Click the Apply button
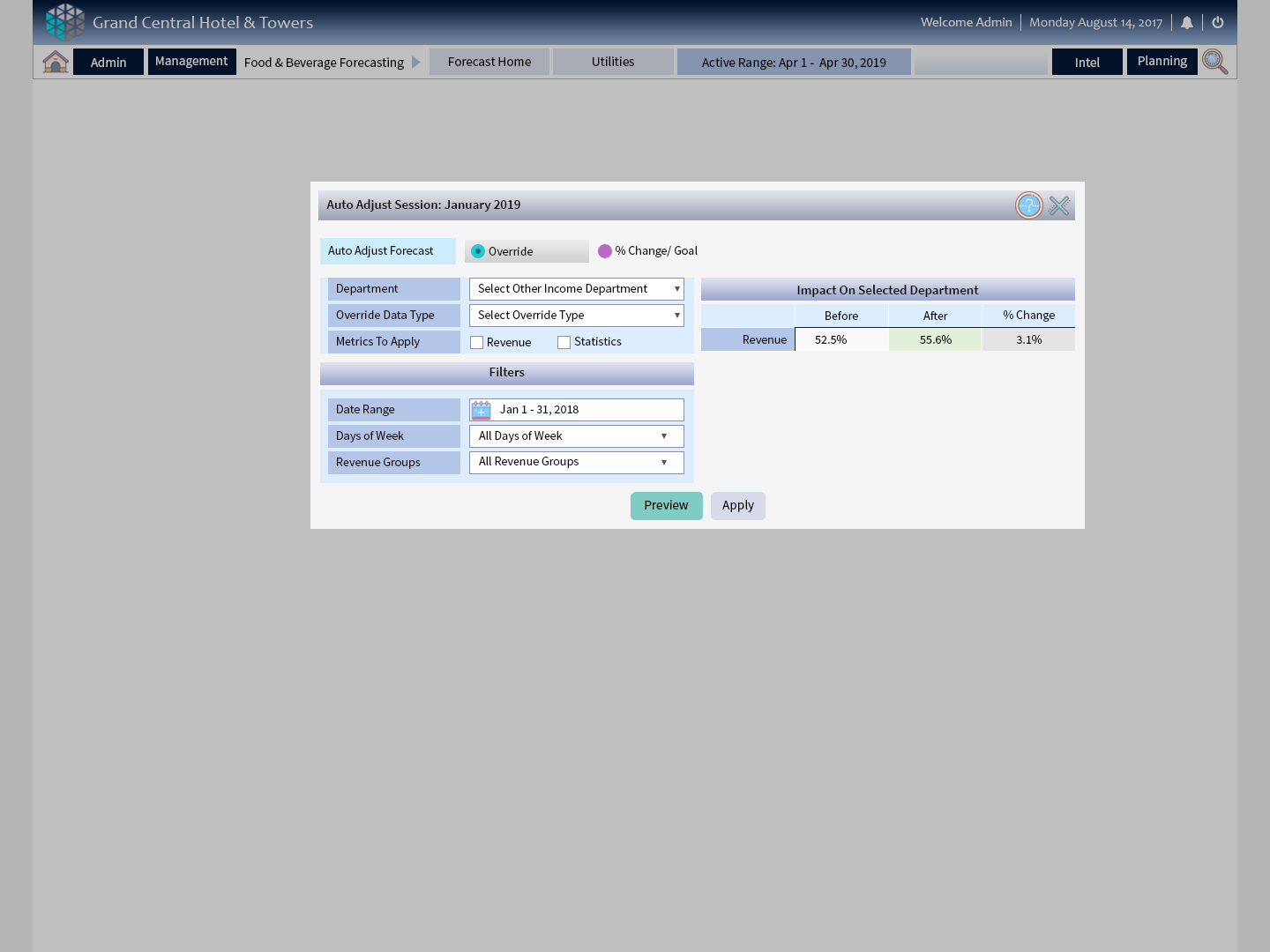1270x952 pixels. click(738, 506)
